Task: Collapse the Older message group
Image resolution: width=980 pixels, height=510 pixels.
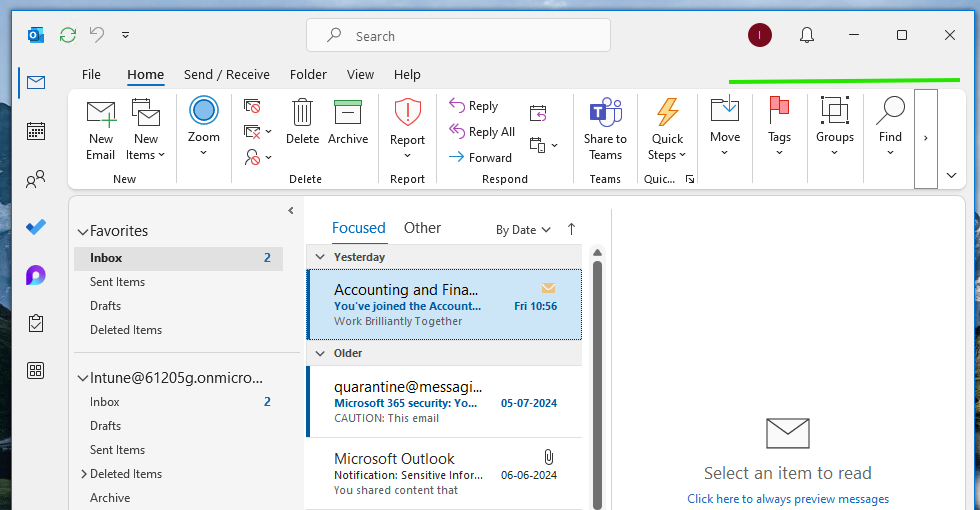Action: click(x=321, y=354)
